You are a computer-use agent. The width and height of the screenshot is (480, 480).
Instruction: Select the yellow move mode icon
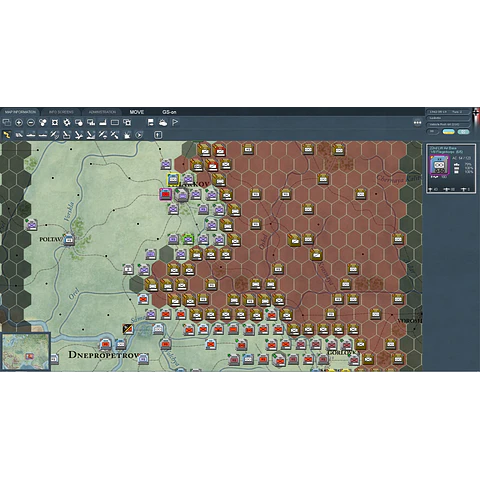point(7,135)
